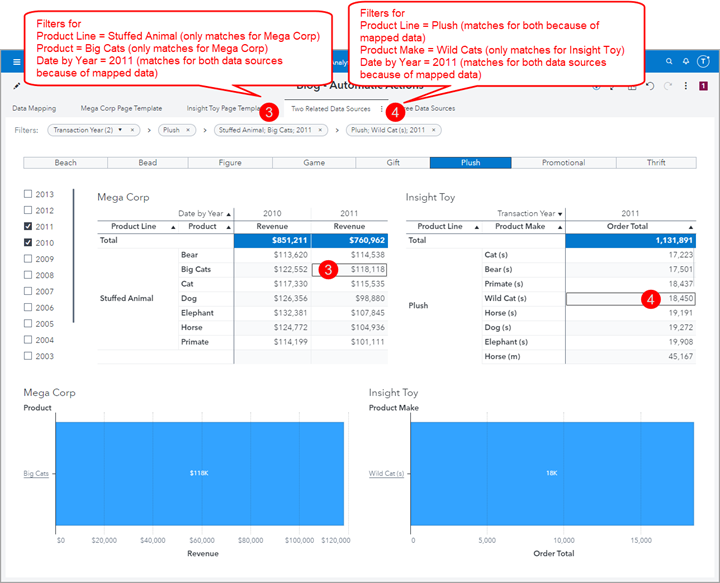Open the hamburger navigation menu

point(17,62)
